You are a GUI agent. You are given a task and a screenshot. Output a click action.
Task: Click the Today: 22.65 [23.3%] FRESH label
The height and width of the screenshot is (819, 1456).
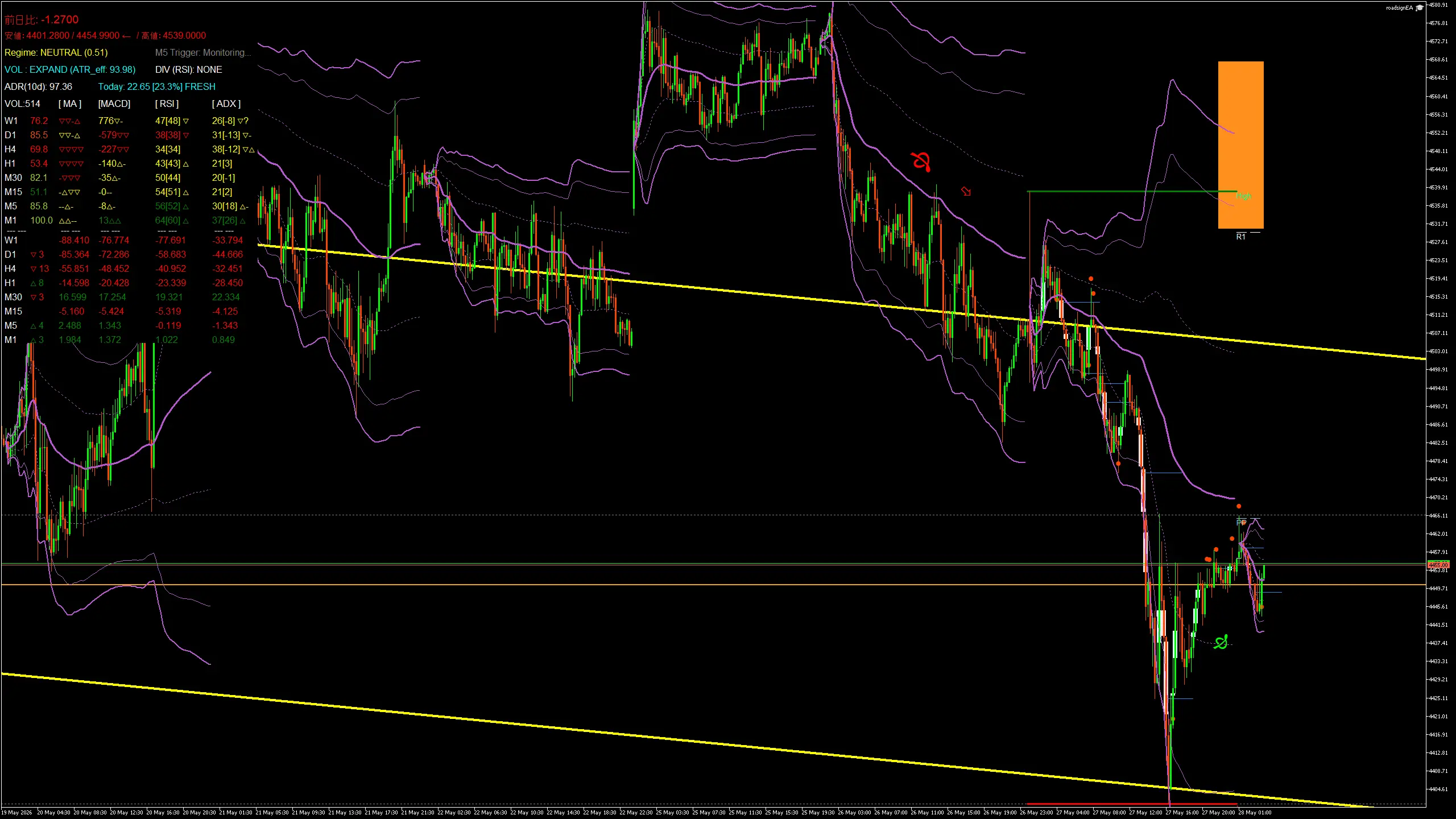[157, 86]
